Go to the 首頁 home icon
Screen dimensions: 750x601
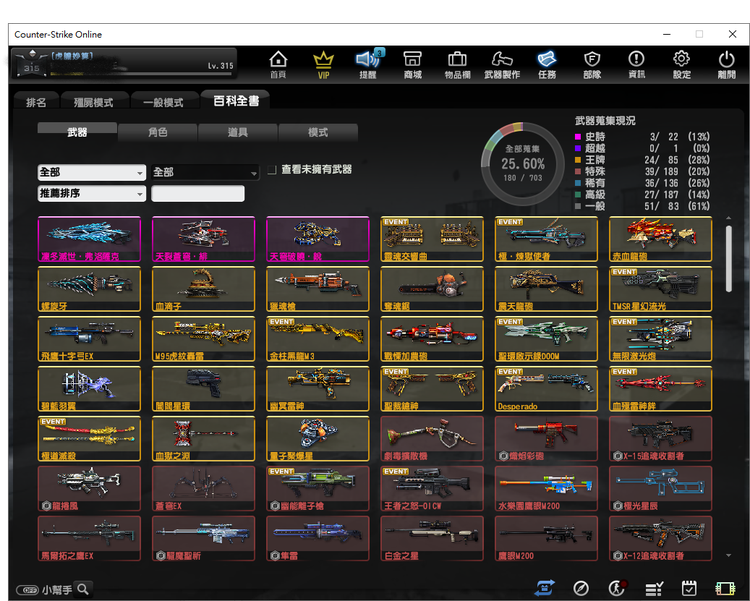point(278,65)
